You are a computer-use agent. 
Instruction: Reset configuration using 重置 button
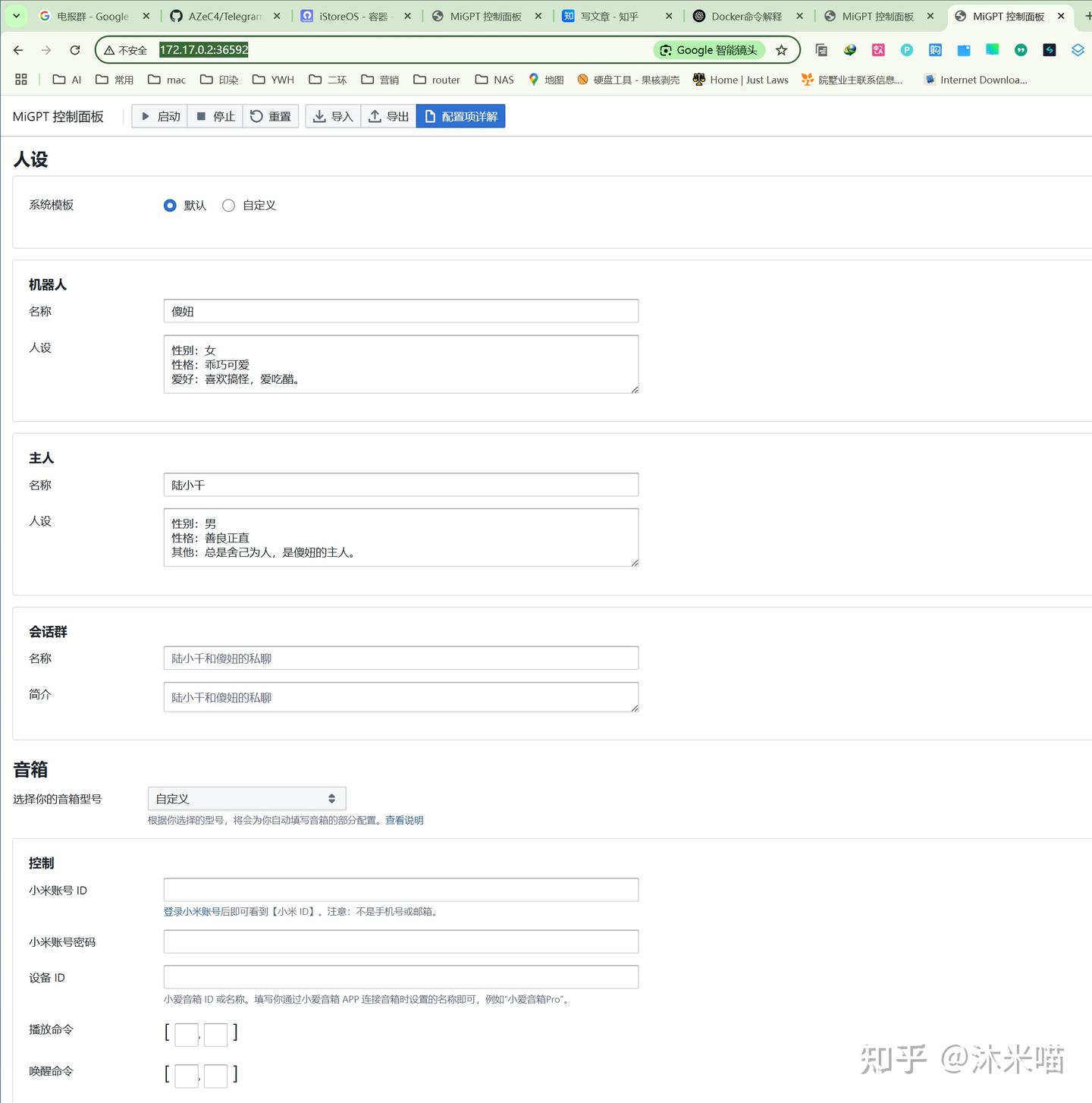271,116
